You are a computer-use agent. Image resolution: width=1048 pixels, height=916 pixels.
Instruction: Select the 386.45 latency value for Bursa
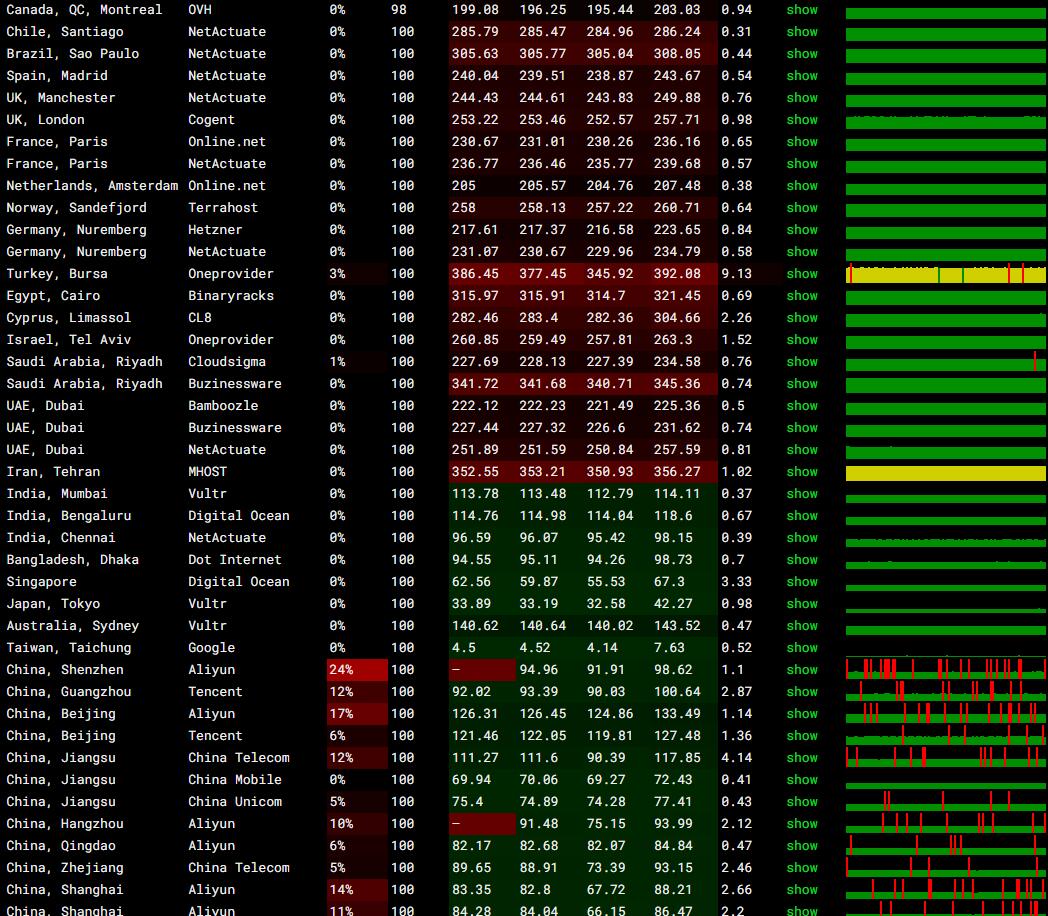tap(475, 274)
